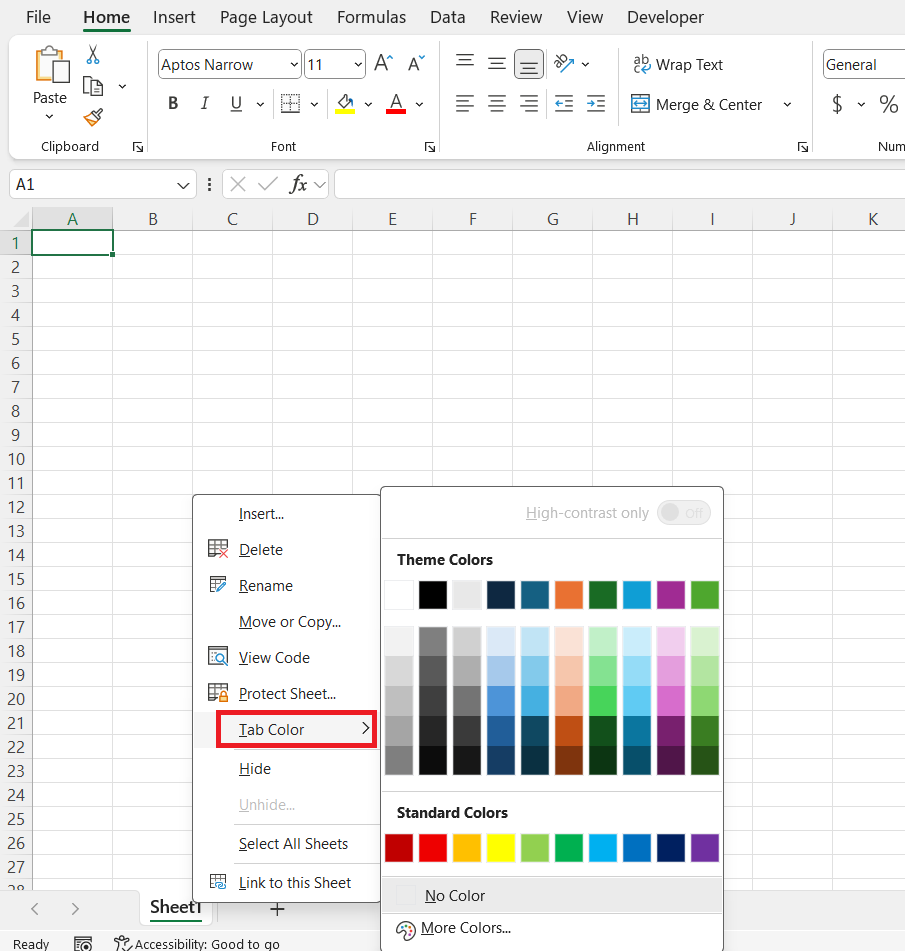Choose Rename from the context menu
This screenshot has height=951, width=905.
pyautogui.click(x=286, y=585)
